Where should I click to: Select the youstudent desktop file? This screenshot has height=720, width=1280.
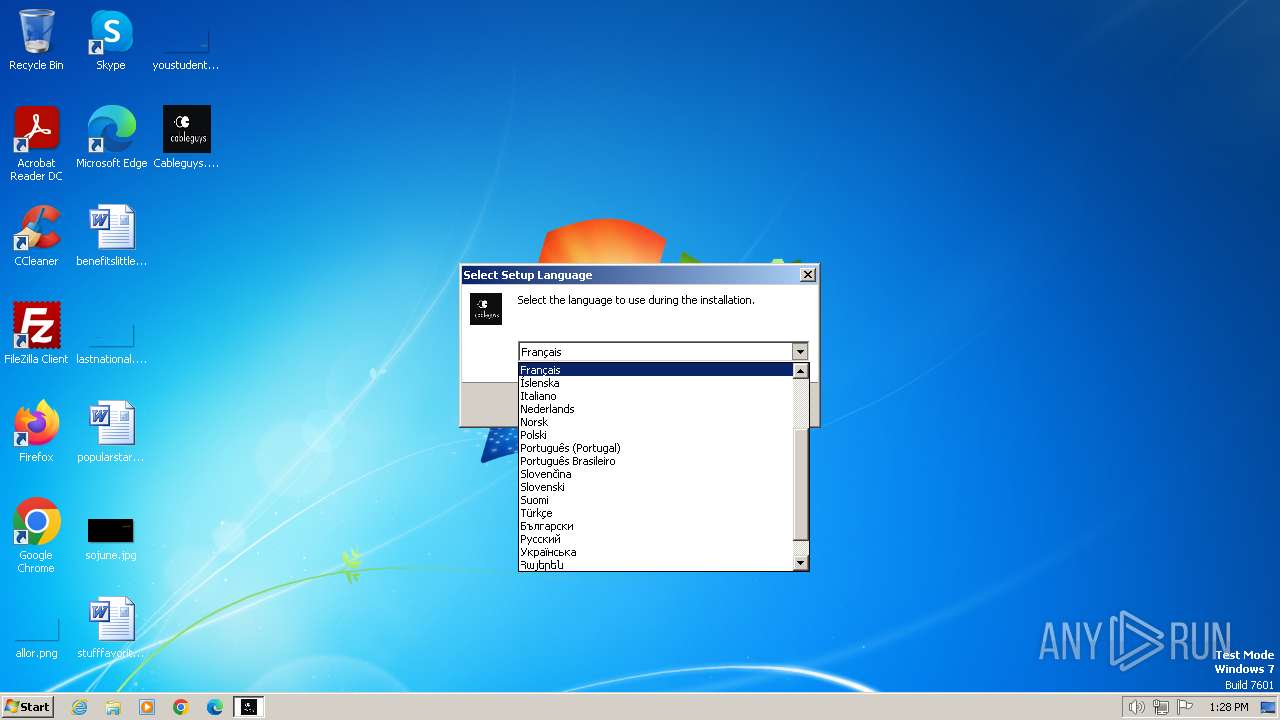(186, 40)
